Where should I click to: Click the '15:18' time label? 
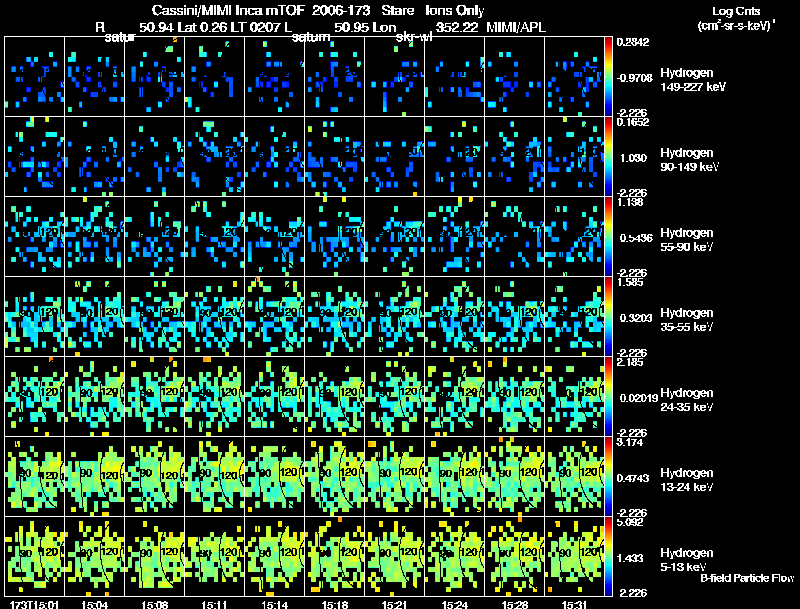(x=335, y=605)
